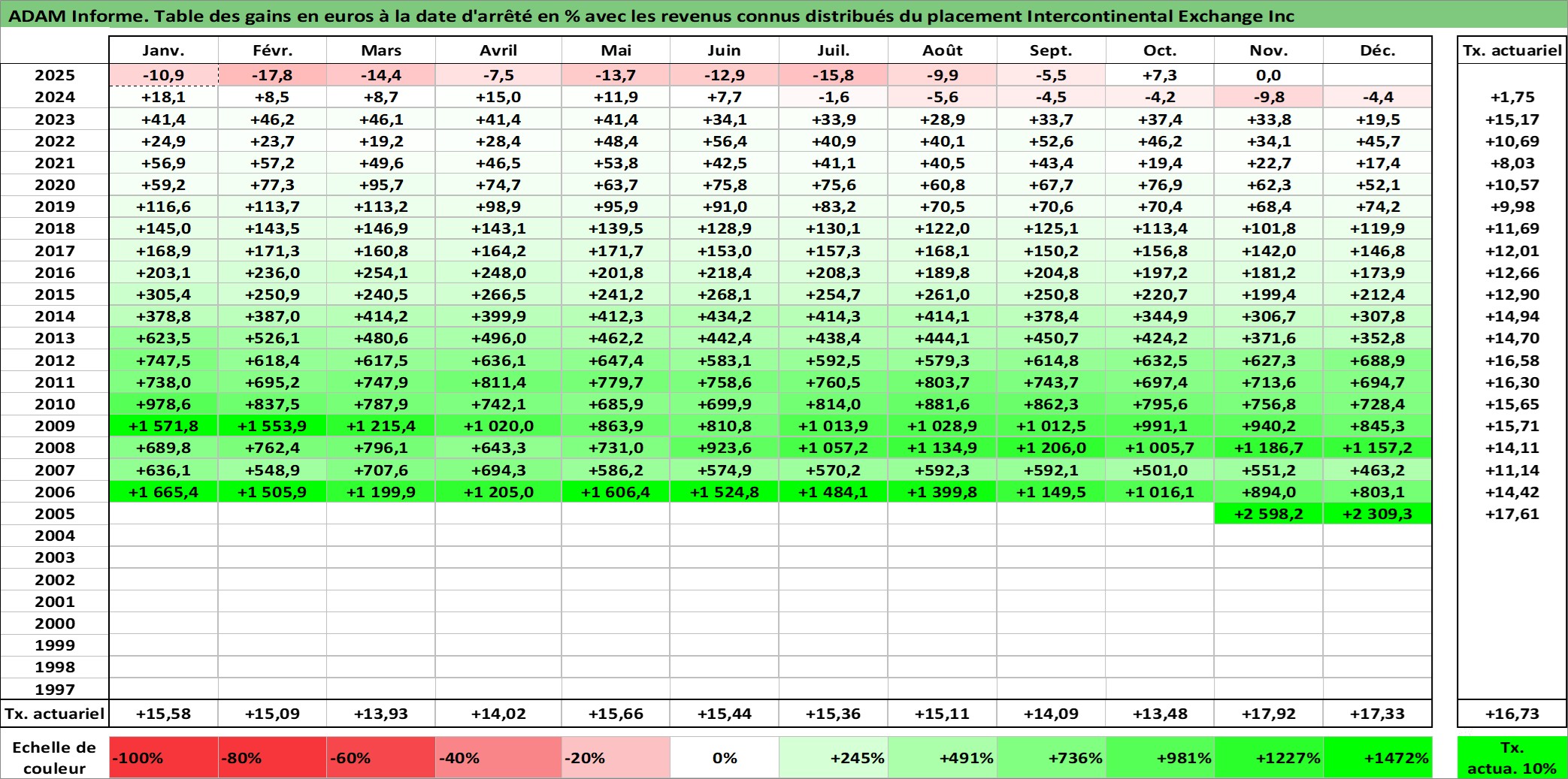Viewport: 1568px width, 779px height.
Task: Select cell +623,5 for January 2013
Action: (x=164, y=338)
